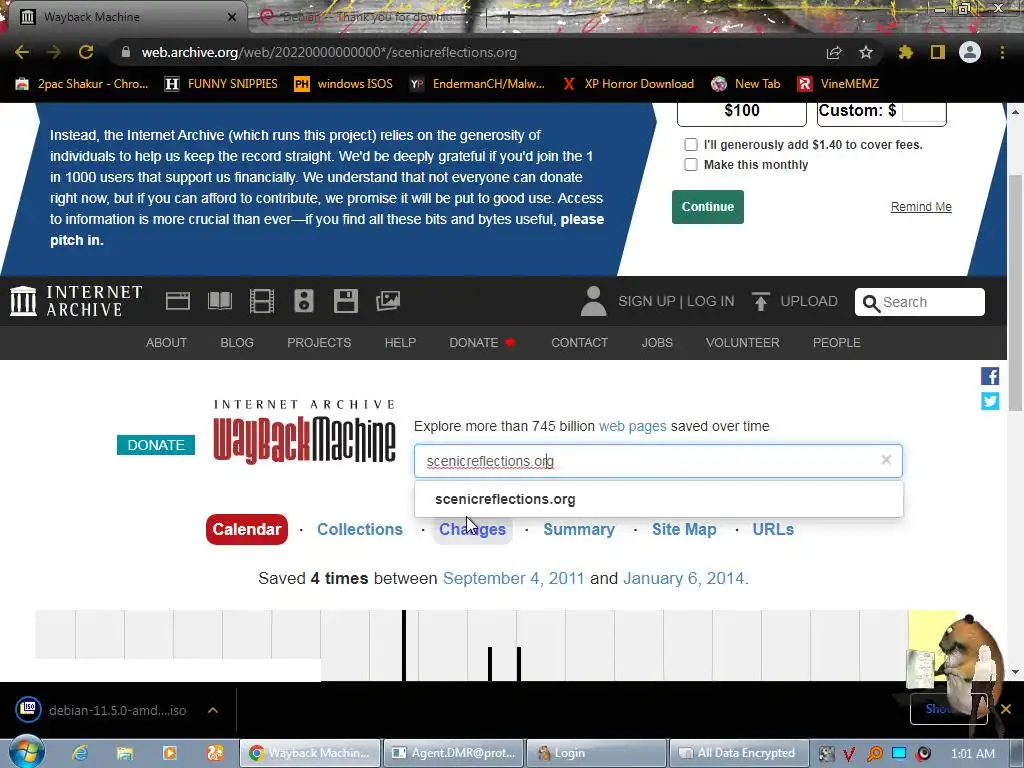Screen dimensions: 1024x768
Task: Click the Custom donation amount field
Action: [923, 110]
